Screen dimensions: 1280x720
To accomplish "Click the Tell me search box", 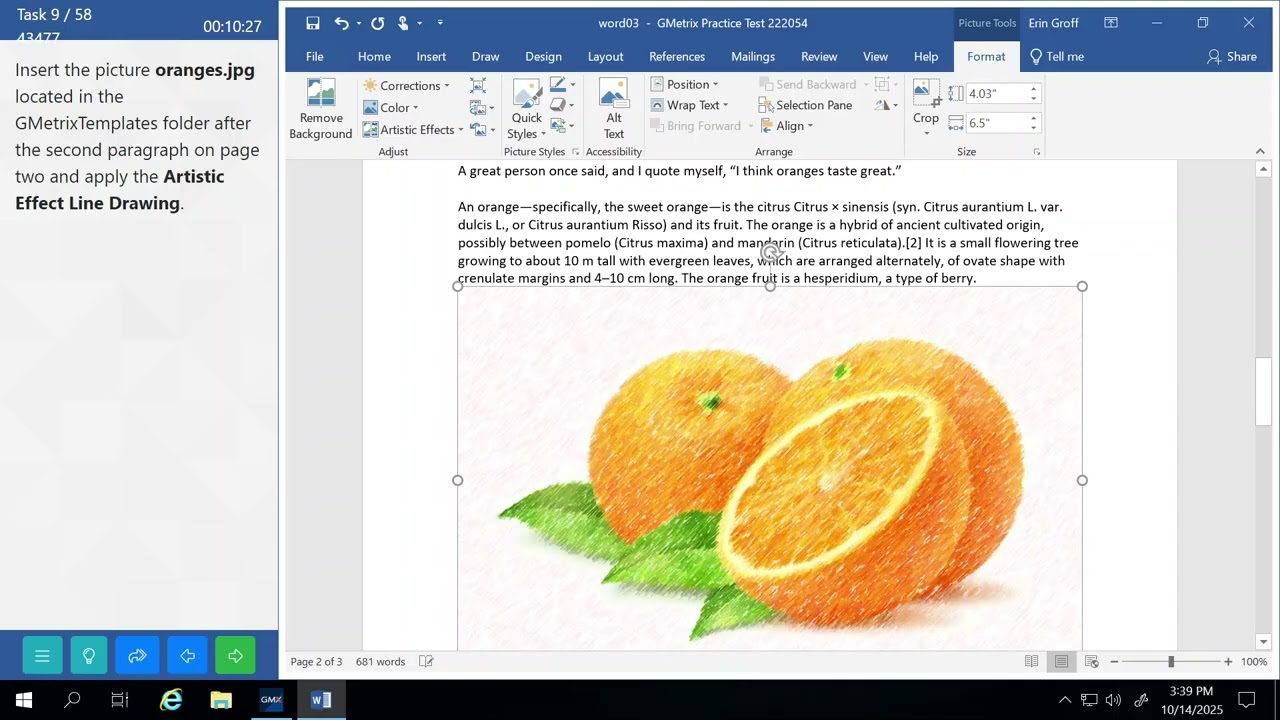I will point(1057,57).
